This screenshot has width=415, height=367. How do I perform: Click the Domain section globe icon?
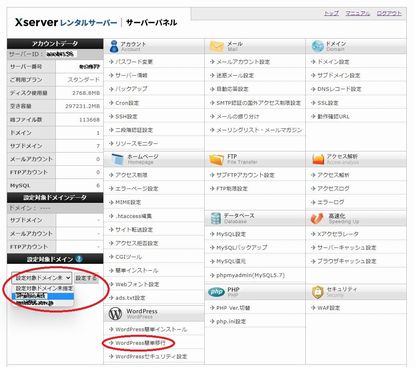pyautogui.click(x=317, y=46)
